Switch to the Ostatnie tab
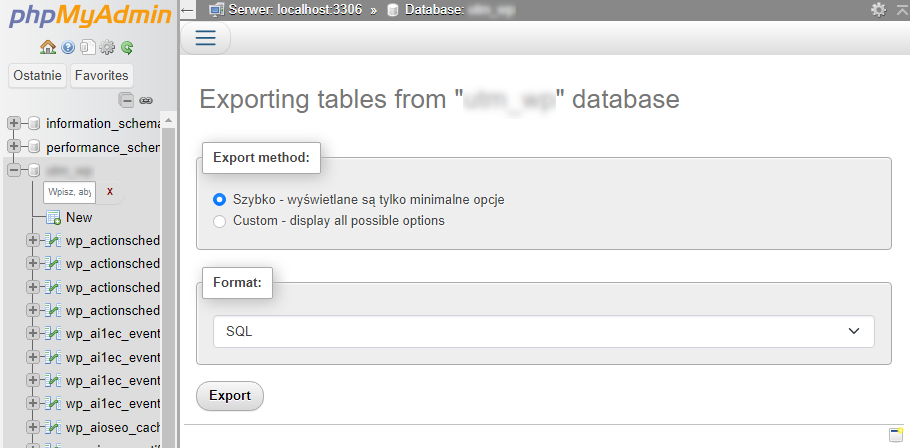Image resolution: width=910 pixels, height=448 pixels. tap(38, 75)
